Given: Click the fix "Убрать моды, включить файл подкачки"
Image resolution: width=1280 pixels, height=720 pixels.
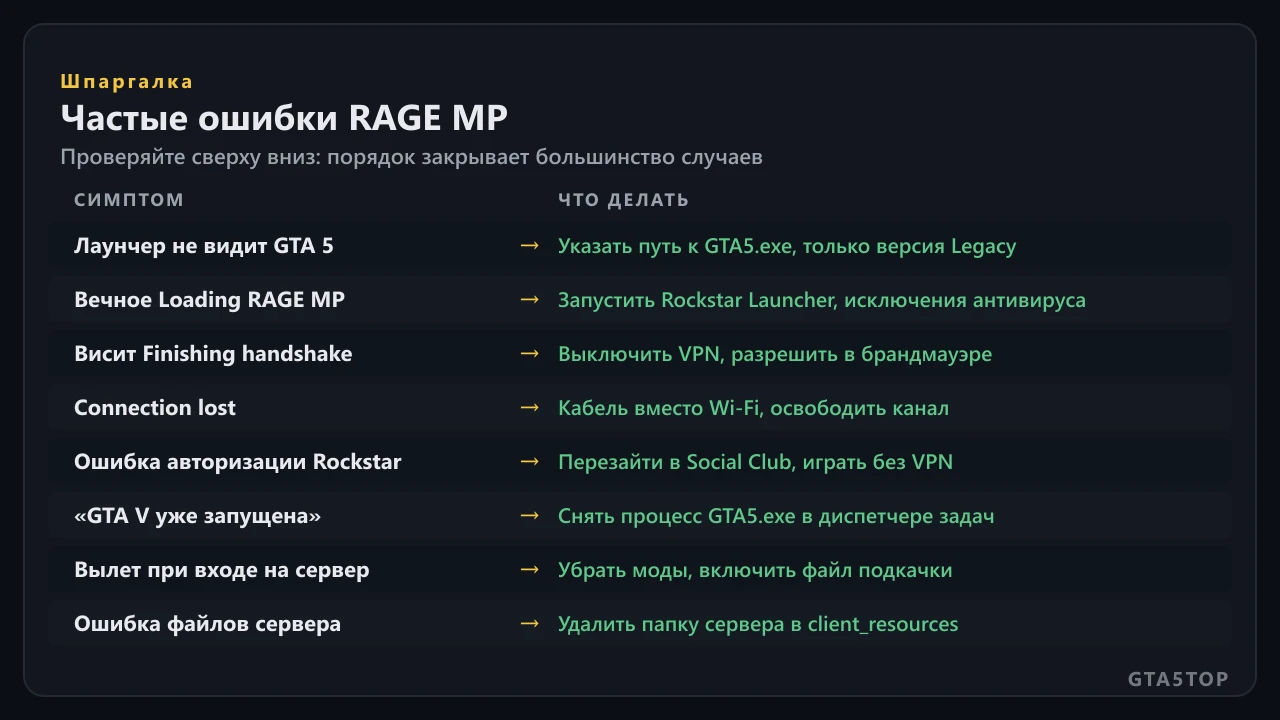Looking at the screenshot, I should coord(755,570).
